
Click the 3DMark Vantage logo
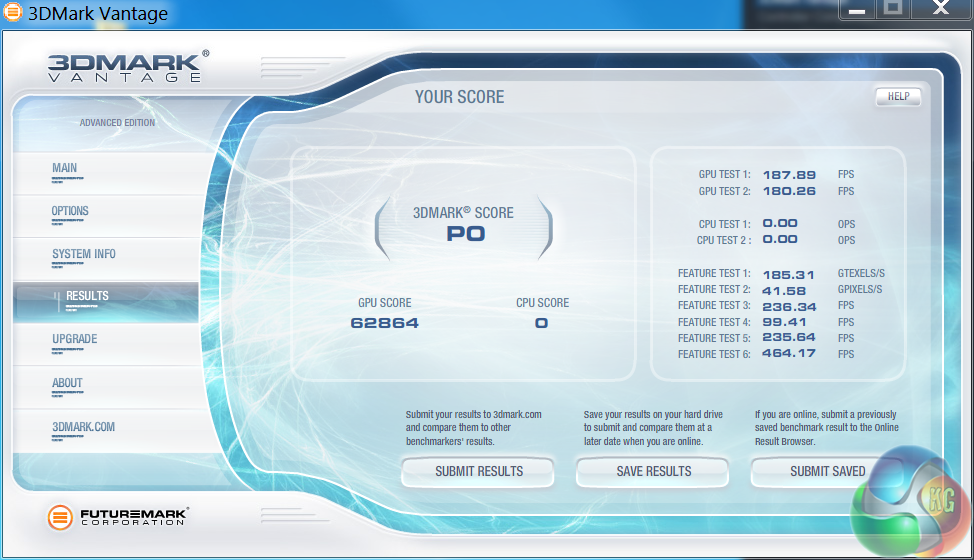[x=128, y=67]
